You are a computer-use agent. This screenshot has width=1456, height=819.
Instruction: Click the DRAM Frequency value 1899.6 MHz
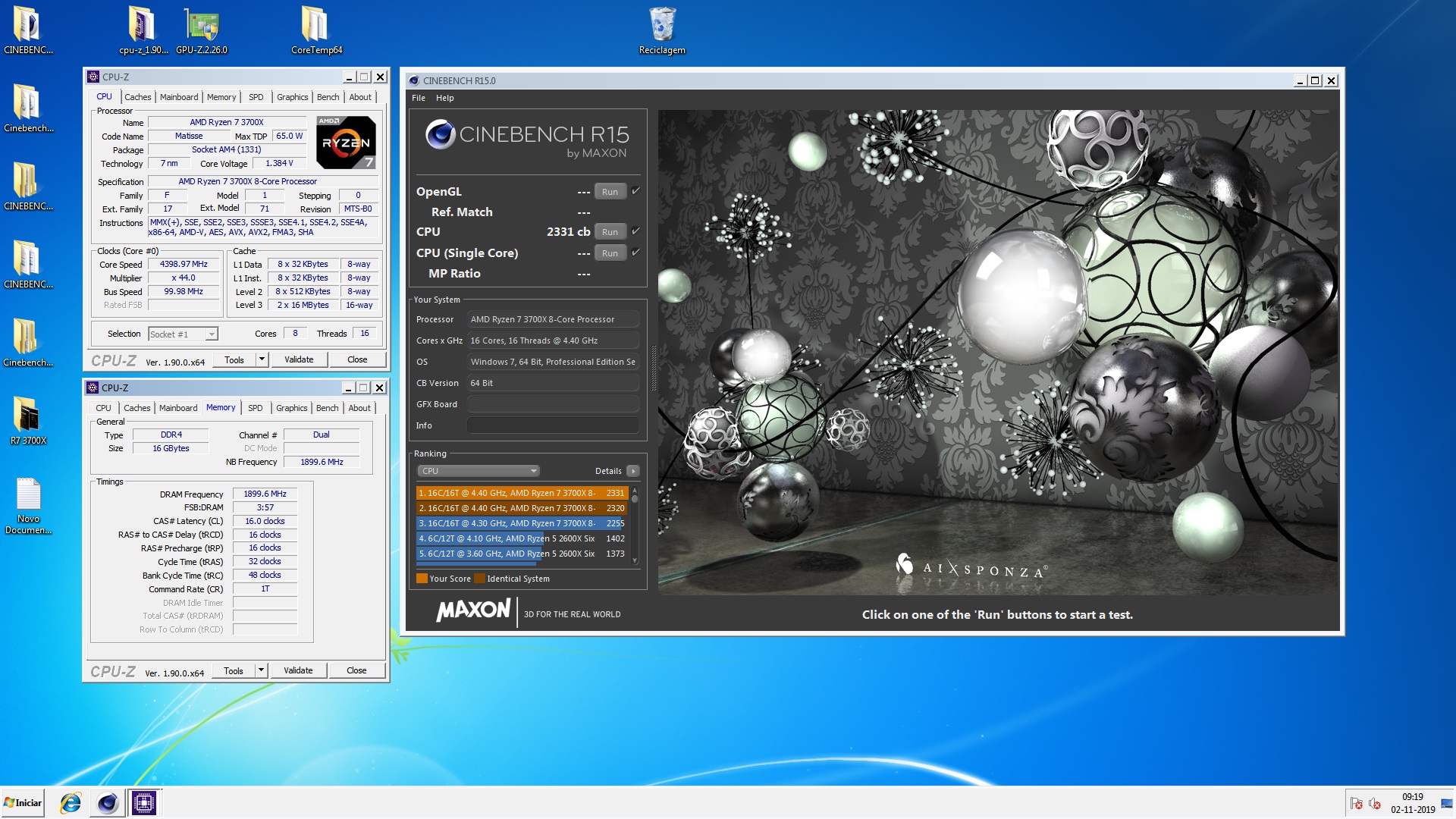[x=265, y=494]
